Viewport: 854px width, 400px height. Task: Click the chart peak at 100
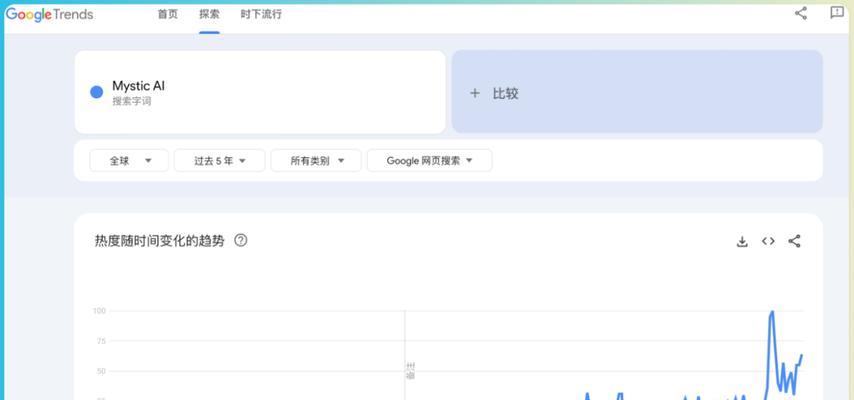772,312
